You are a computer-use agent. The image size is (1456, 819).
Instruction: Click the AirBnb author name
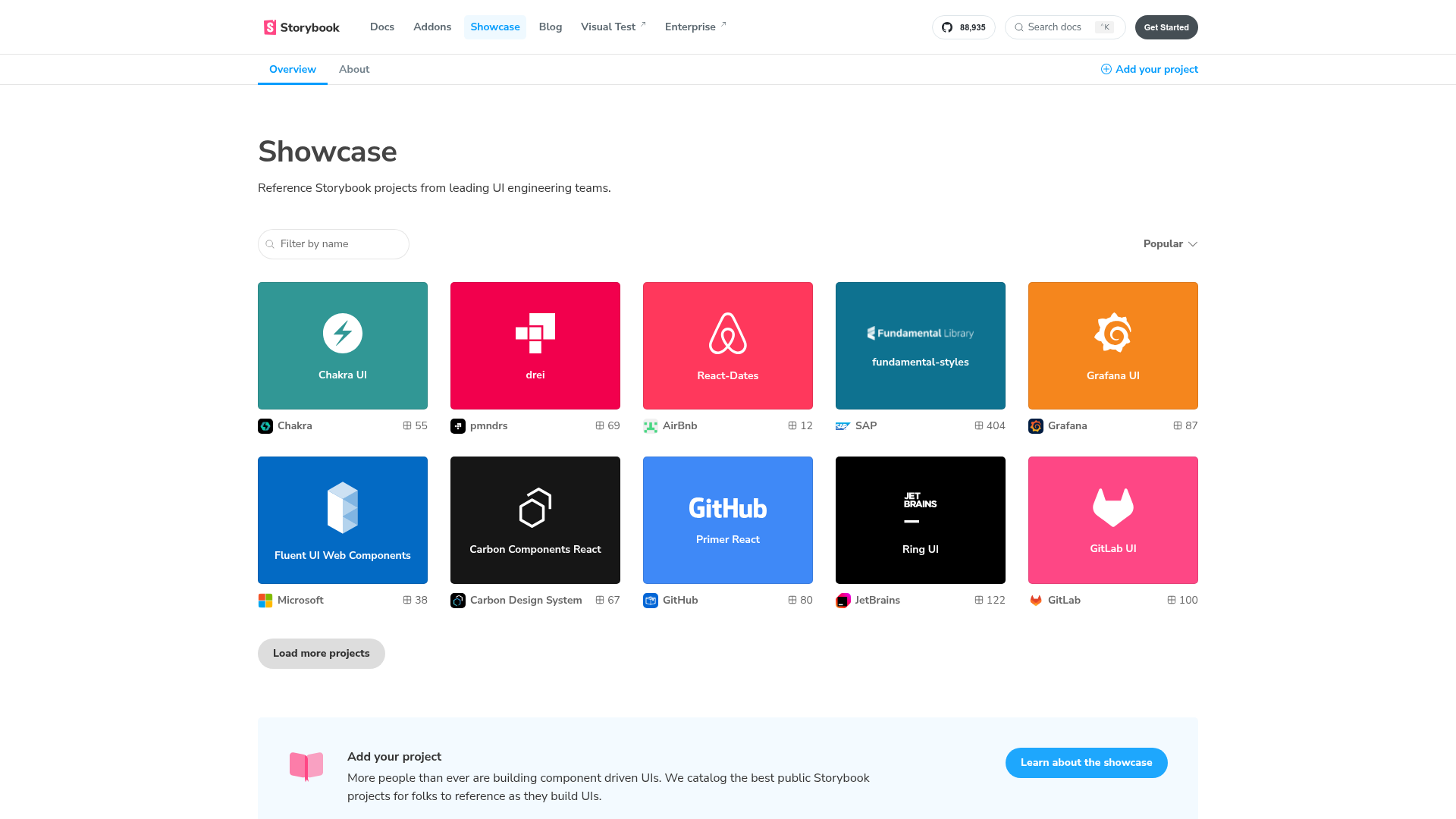click(680, 426)
